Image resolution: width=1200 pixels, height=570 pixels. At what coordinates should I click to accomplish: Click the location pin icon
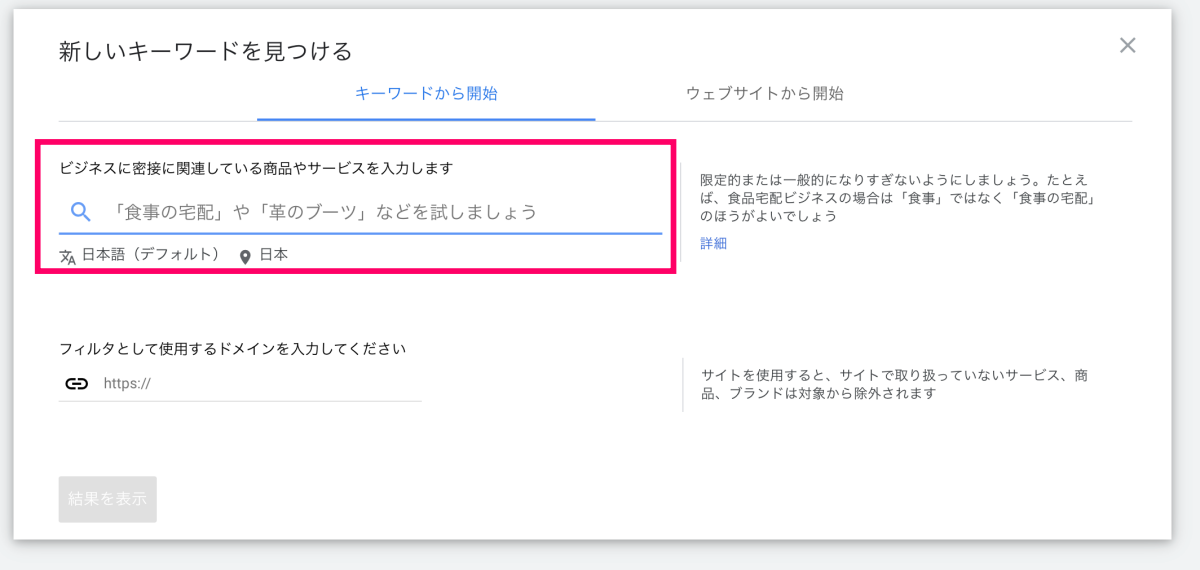245,256
